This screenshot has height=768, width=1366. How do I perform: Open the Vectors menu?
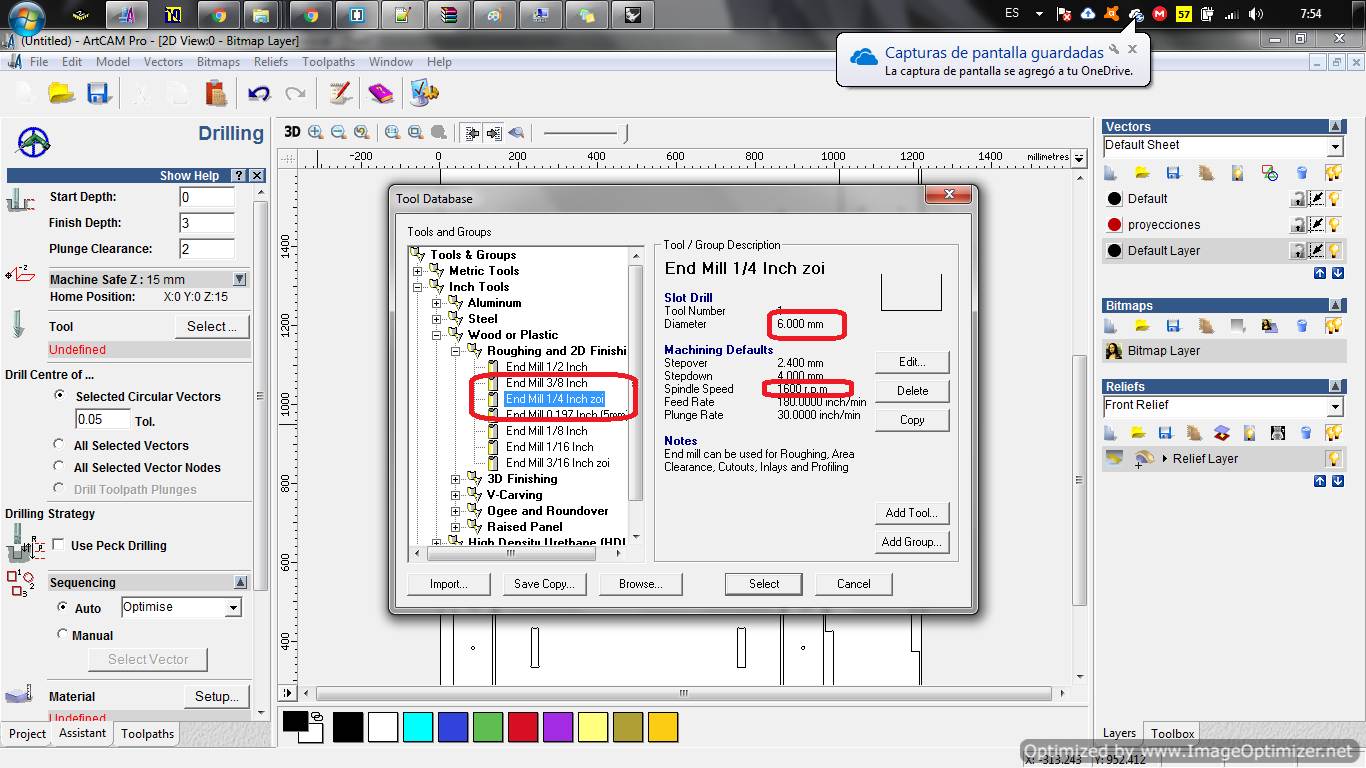163,61
